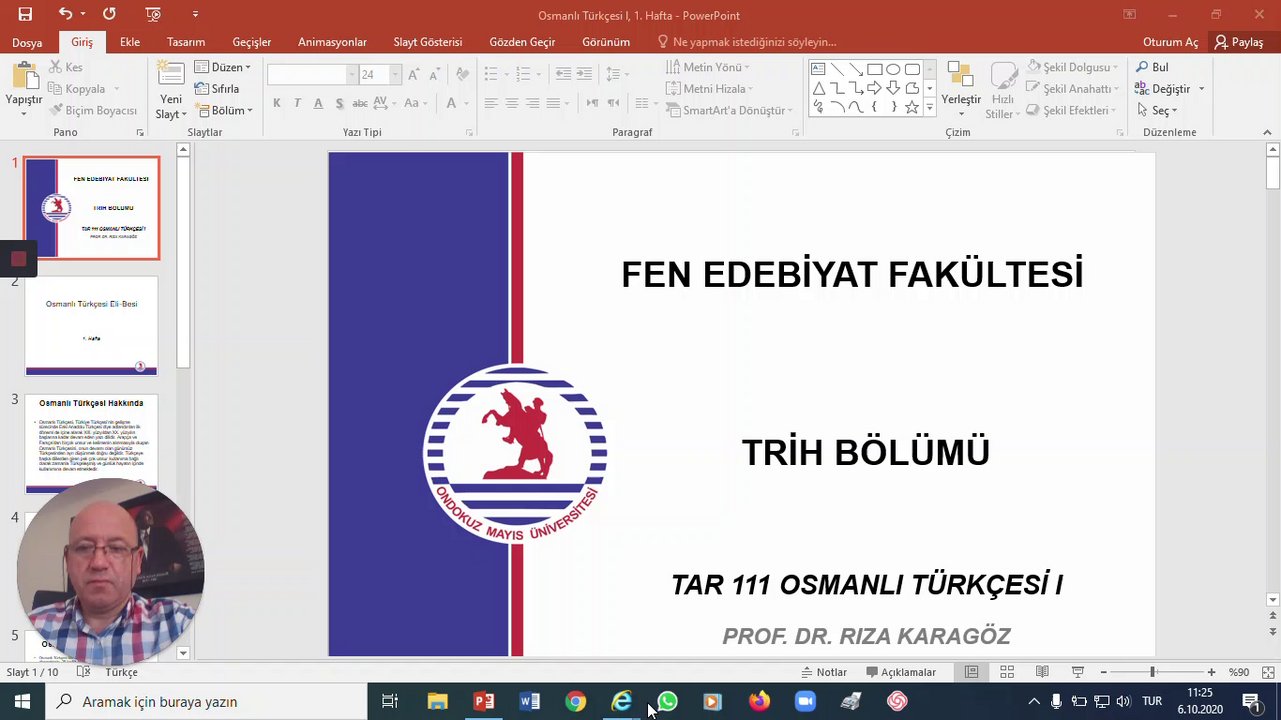Open the font name combo box

click(312, 75)
